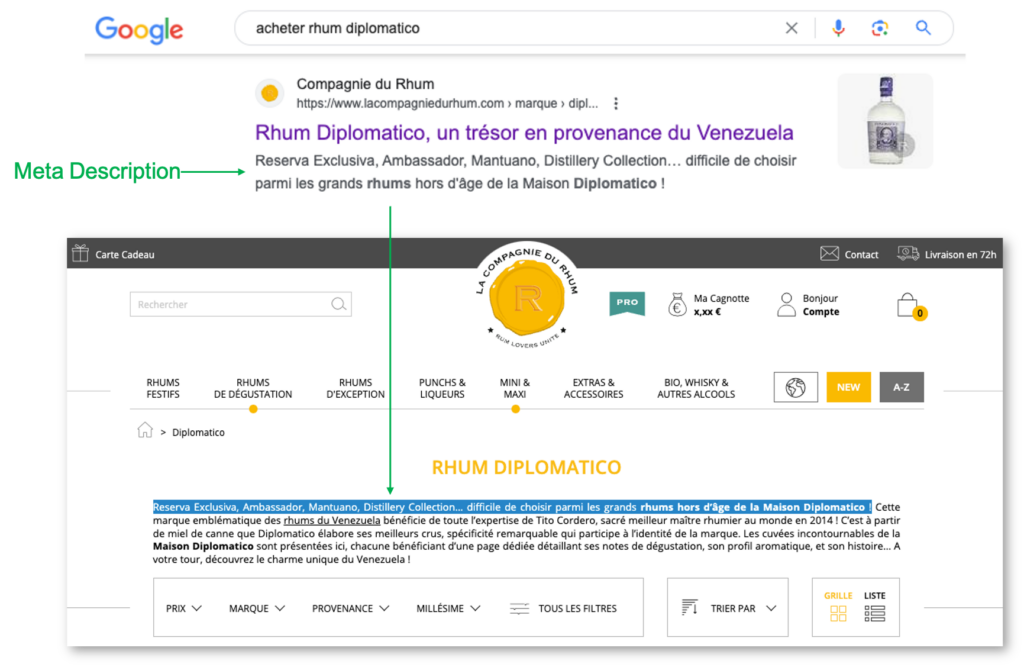Click the sliders icon beside TOUS LES FILTRES
Screen dimensions: 1024x667
[520, 608]
